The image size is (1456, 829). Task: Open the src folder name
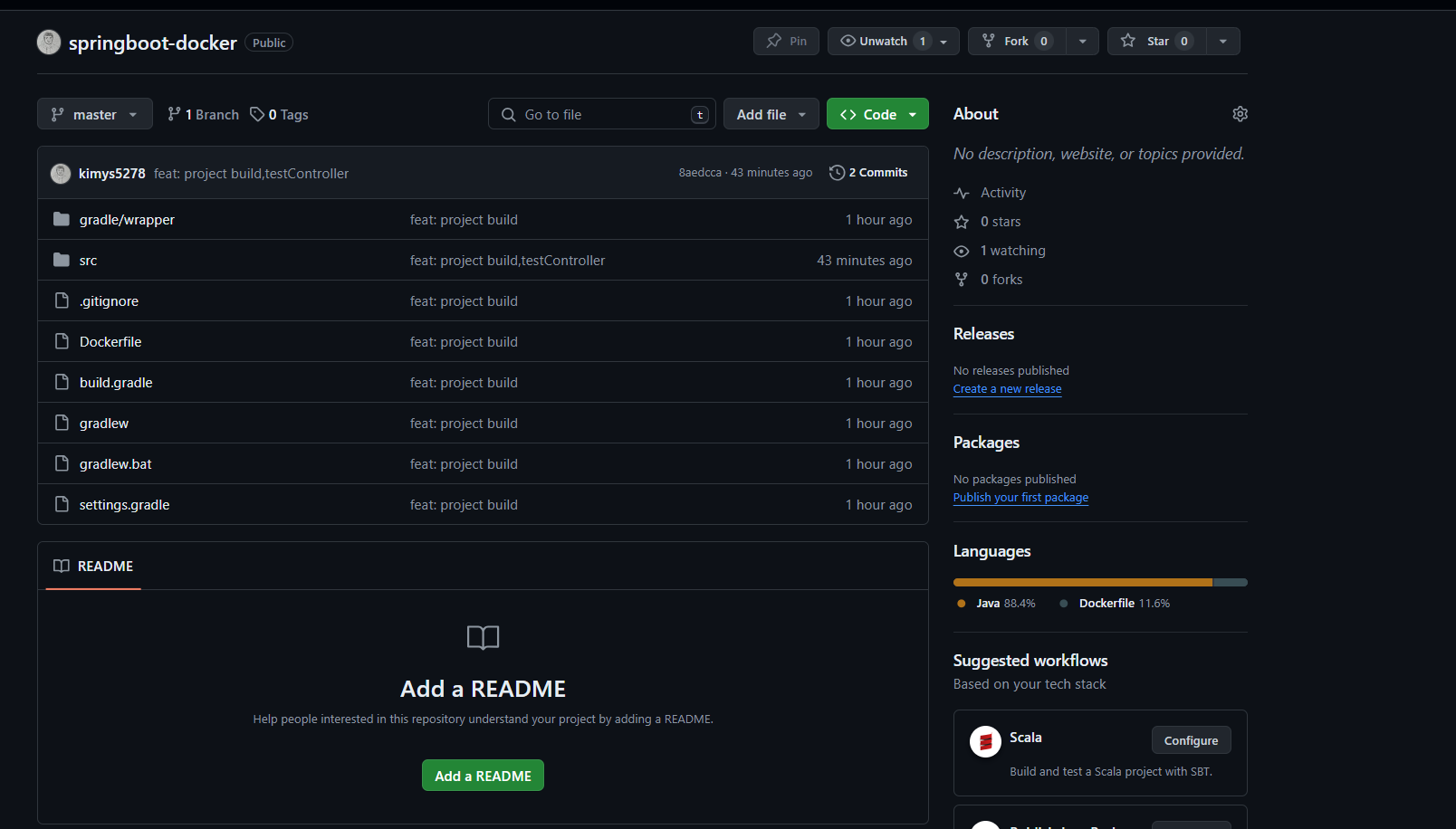88,261
